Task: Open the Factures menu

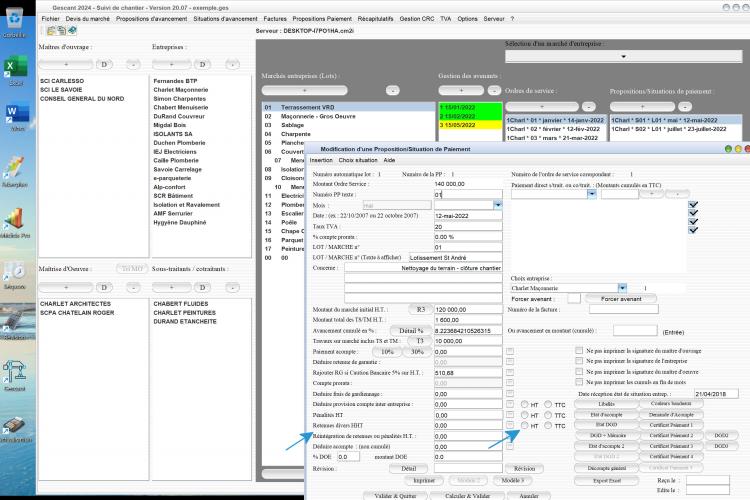Action: coord(275,19)
